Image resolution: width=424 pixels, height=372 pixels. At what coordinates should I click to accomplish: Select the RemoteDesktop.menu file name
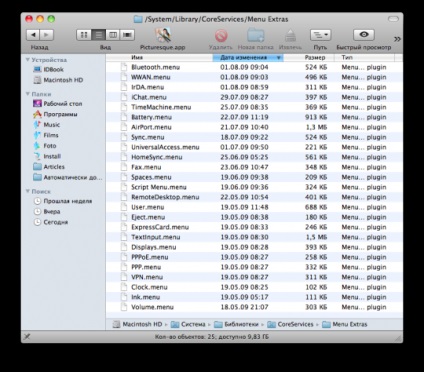pyautogui.click(x=165, y=197)
